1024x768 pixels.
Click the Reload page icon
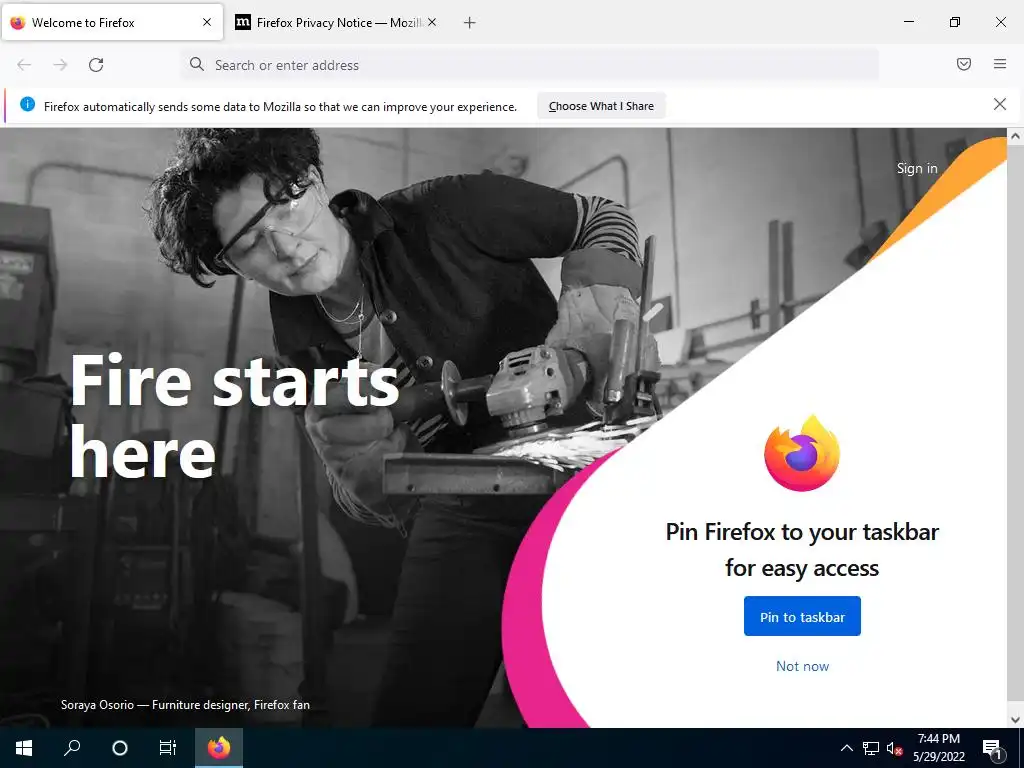click(96, 65)
